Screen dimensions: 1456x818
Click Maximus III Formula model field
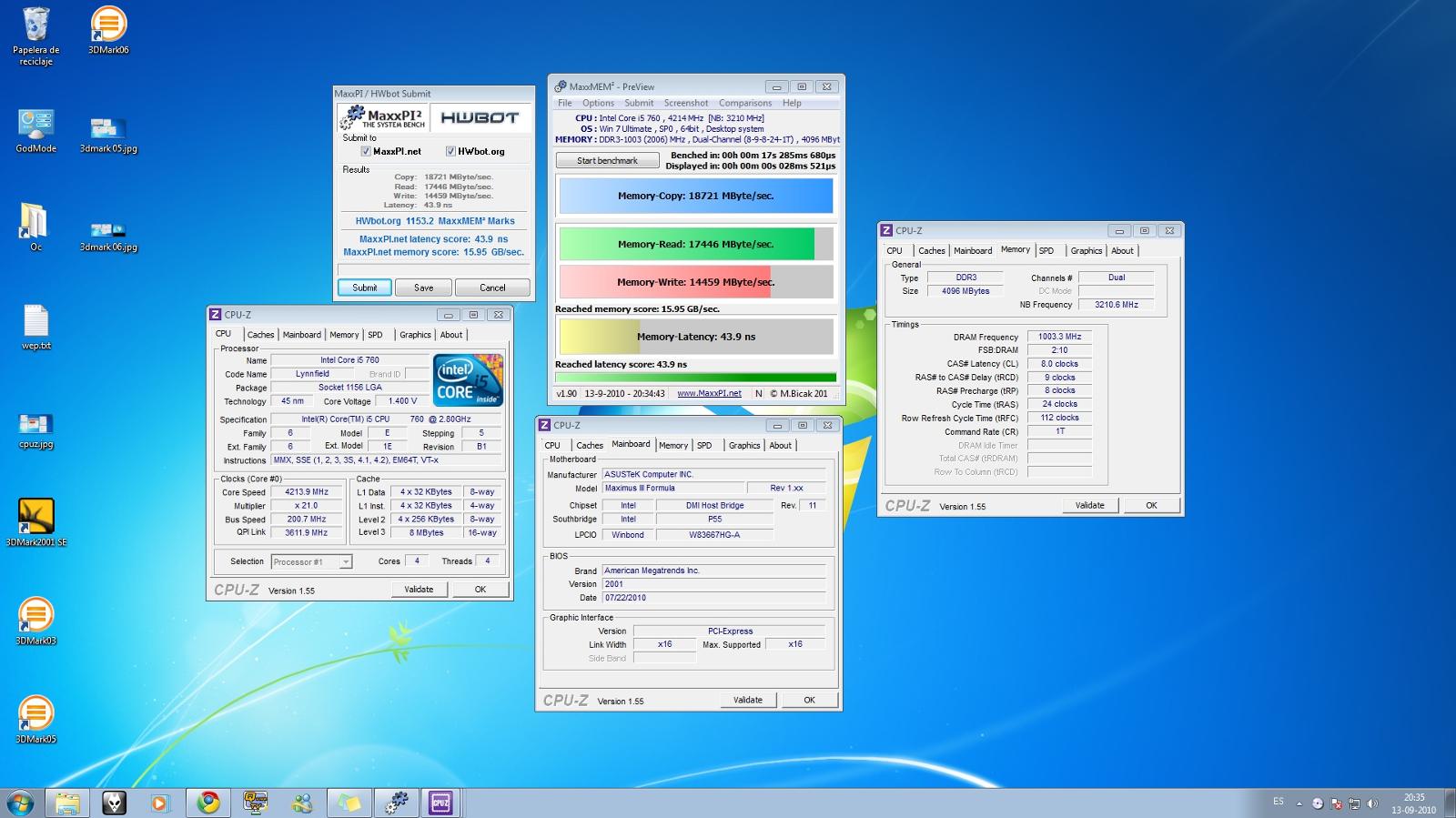(673, 489)
